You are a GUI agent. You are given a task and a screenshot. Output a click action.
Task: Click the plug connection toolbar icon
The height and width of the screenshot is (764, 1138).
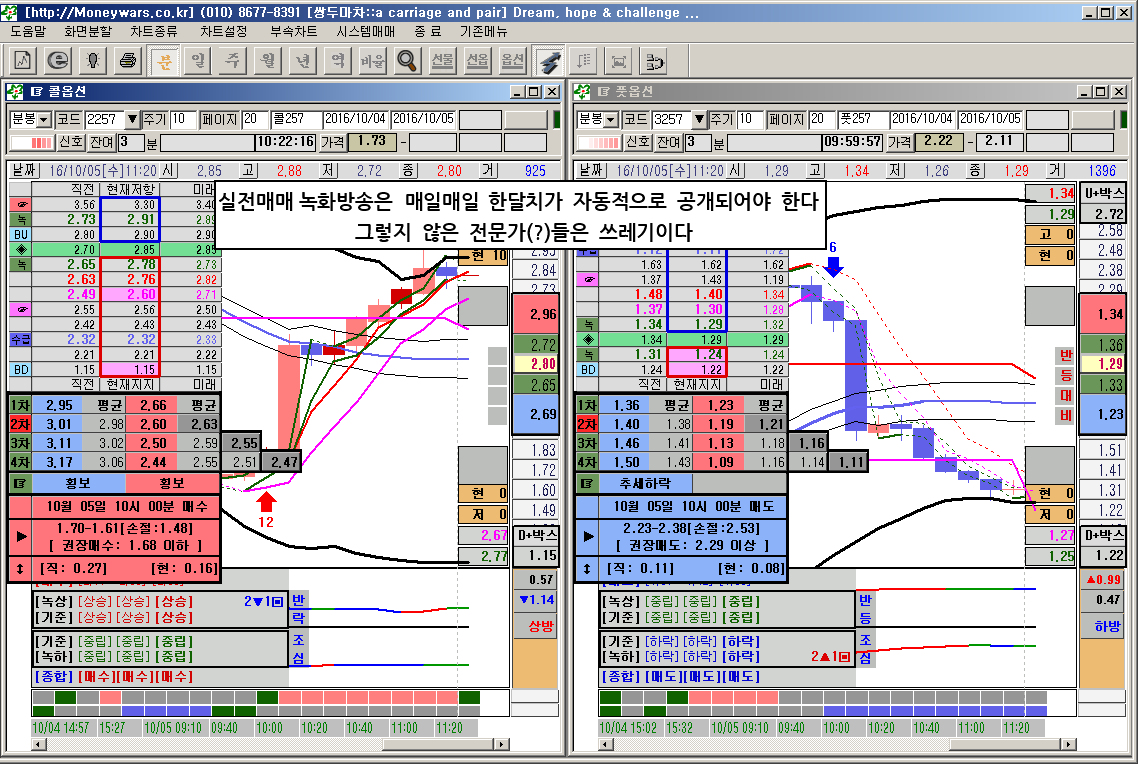click(x=653, y=61)
